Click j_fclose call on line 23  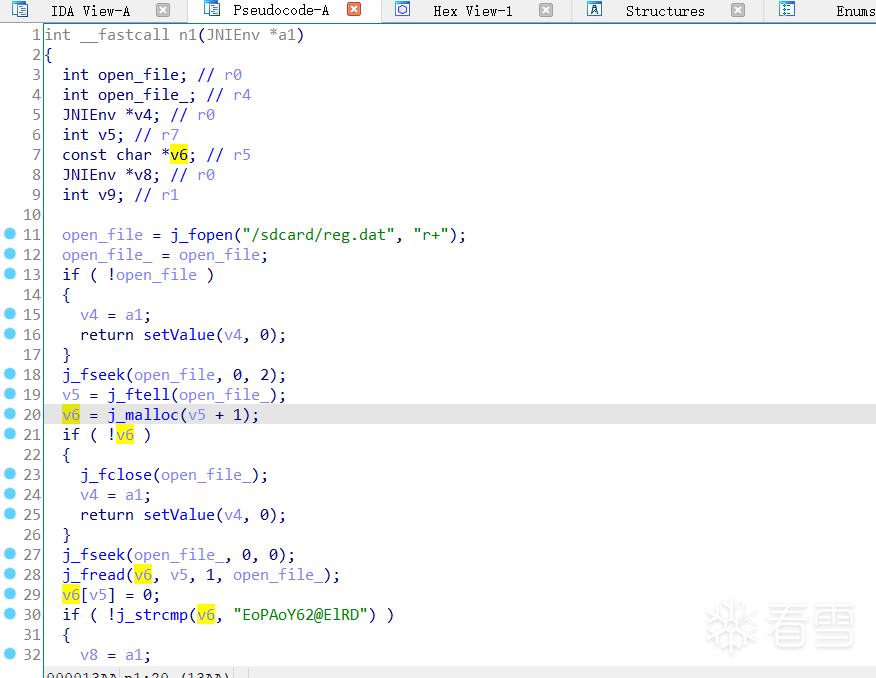click(x=116, y=475)
